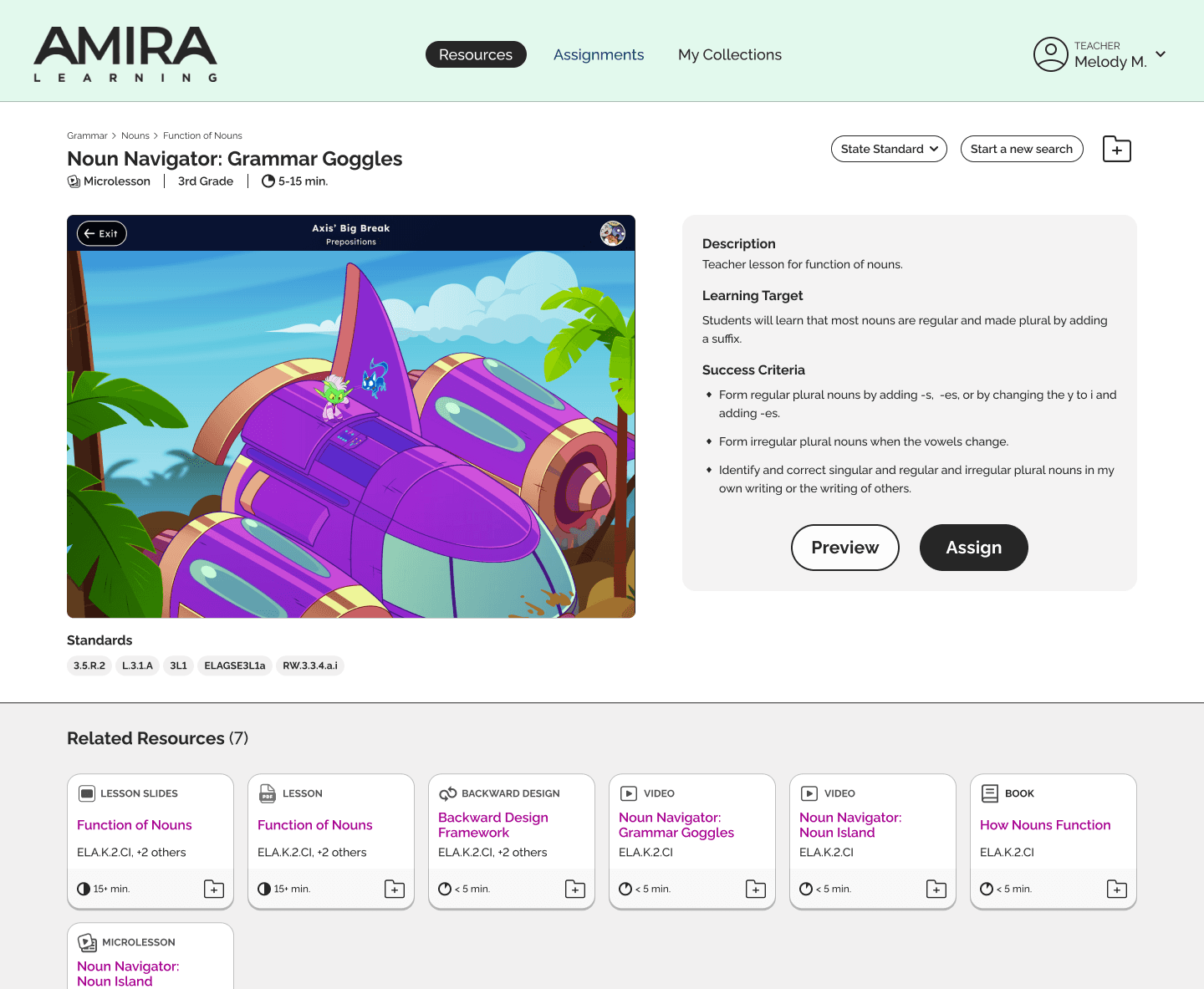This screenshot has height=989, width=1204.
Task: Navigate to Nouns breadcrumb
Action: click(135, 135)
